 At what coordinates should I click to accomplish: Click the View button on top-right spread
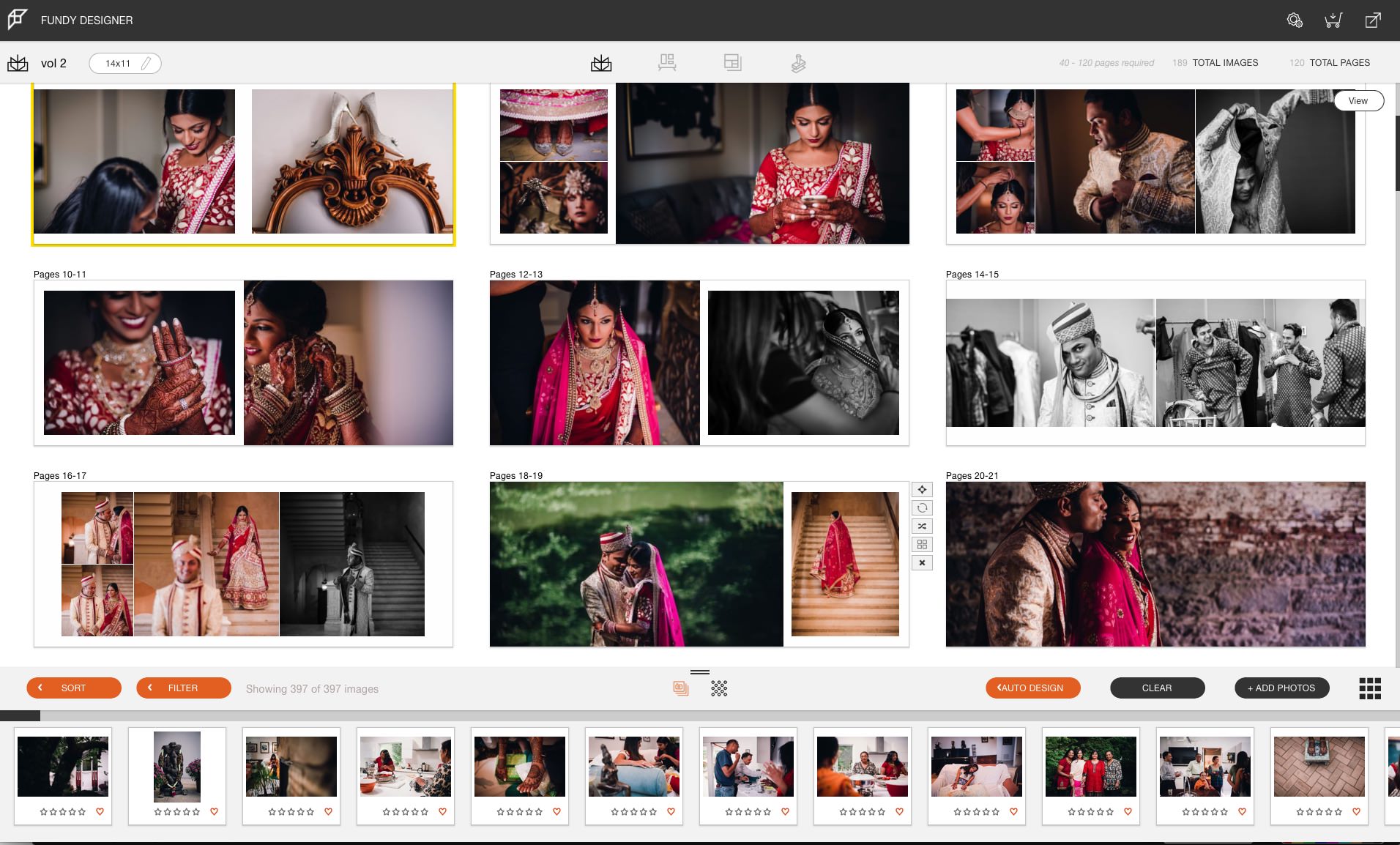tap(1358, 100)
